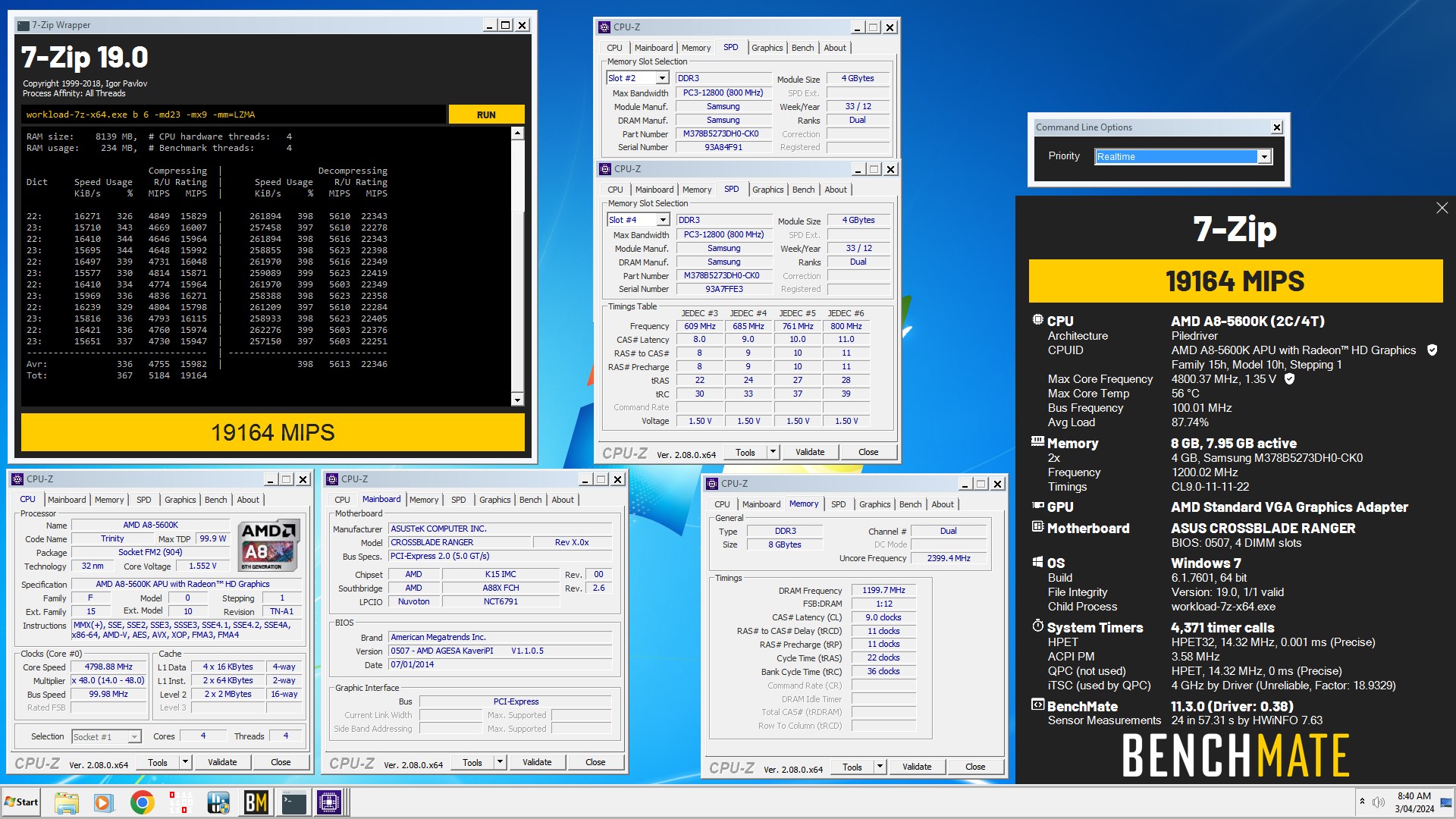Click the BenchMate section icon near version
This screenshot has height=819, width=1456.
1037,704
